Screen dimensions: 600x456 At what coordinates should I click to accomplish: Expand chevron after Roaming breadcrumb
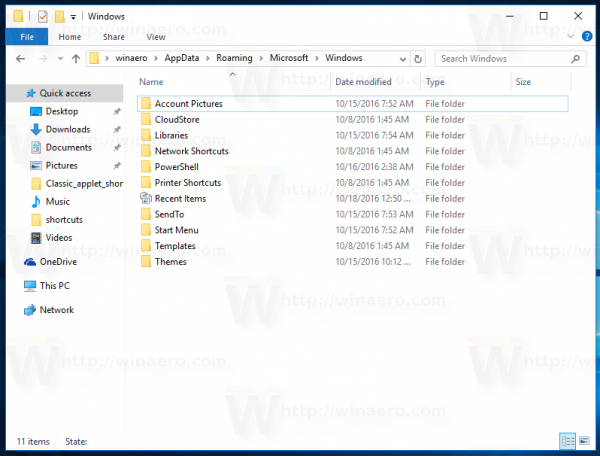261,58
